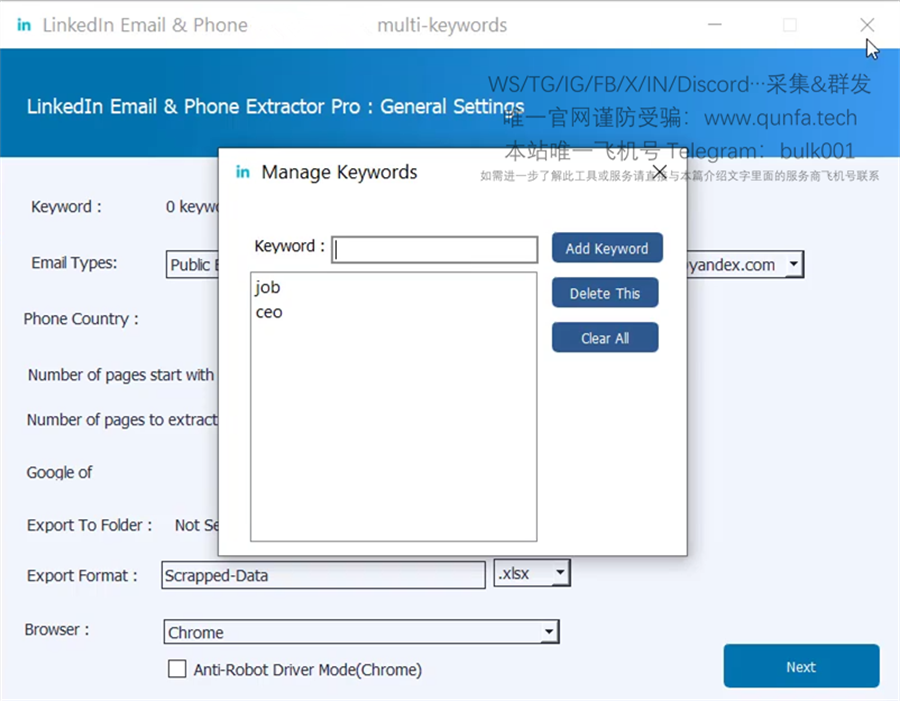
Task: Click the 'Number of pages start with' label
Action: click(x=121, y=375)
